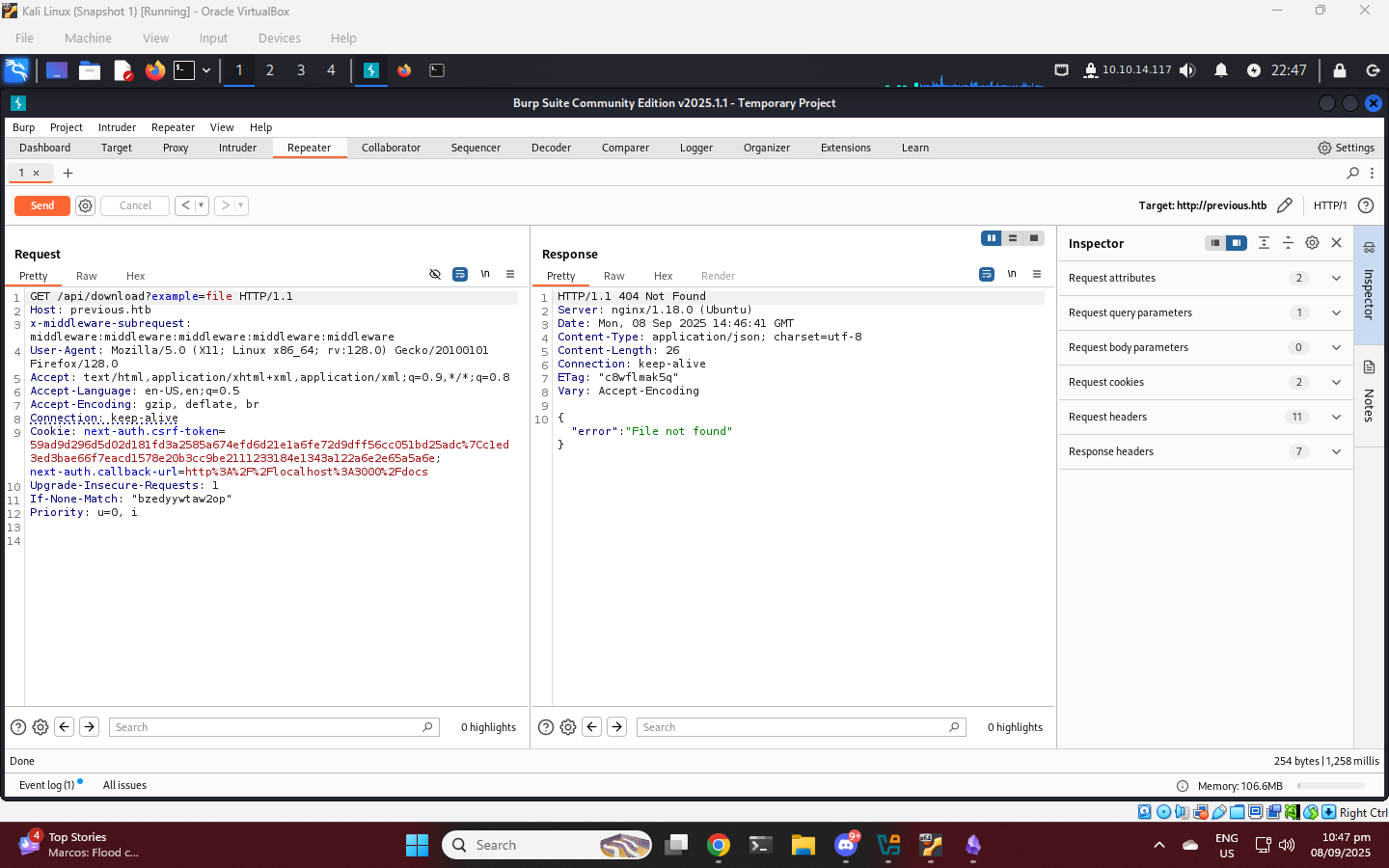Open history dropdown beside back arrow
The height and width of the screenshot is (868, 1389).
click(x=201, y=205)
